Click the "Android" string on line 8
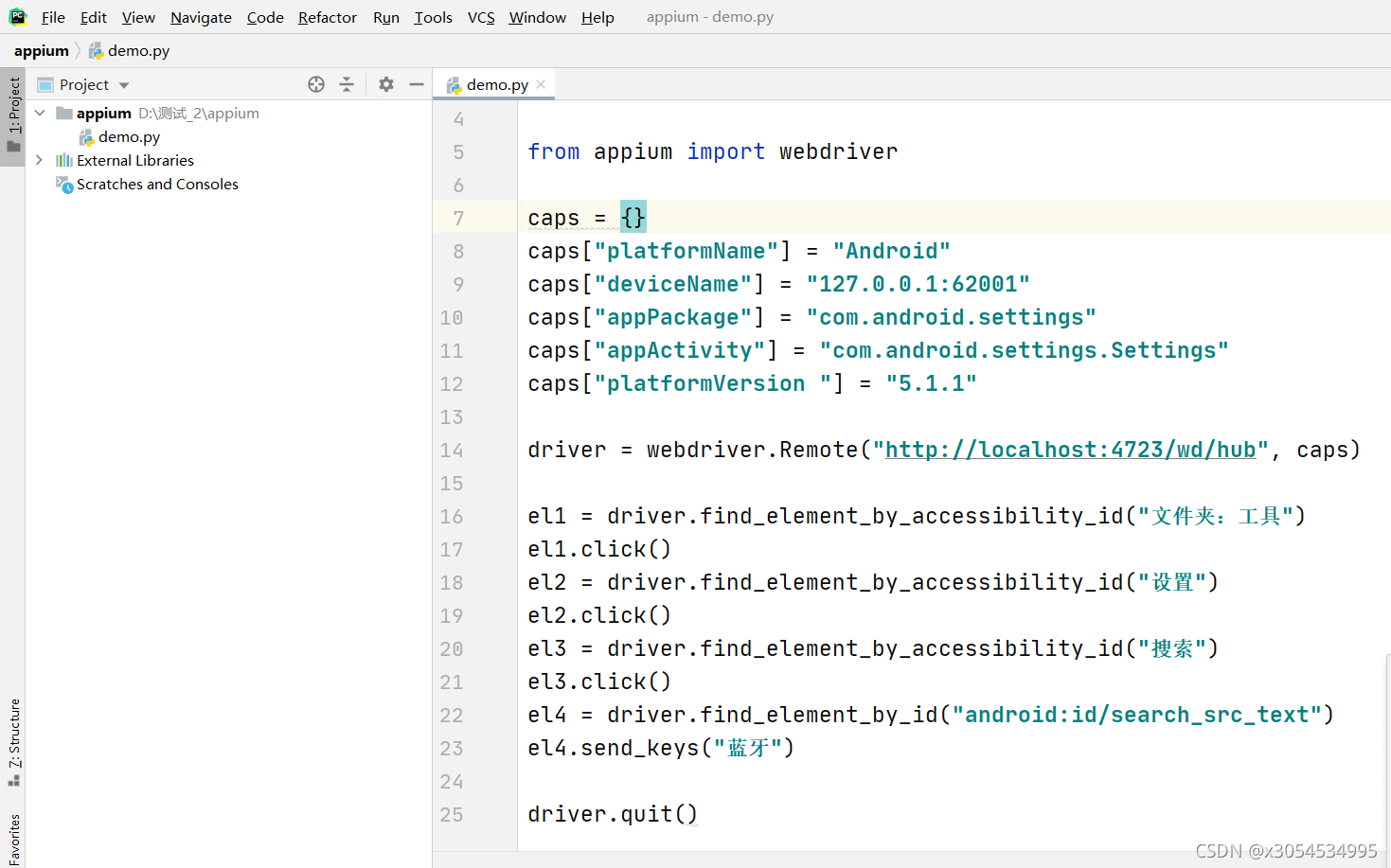Screen dimensions: 1391x868 point(891,251)
